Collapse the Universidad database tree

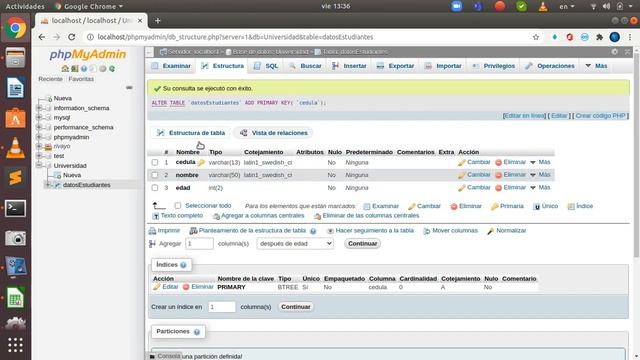[x=39, y=166]
